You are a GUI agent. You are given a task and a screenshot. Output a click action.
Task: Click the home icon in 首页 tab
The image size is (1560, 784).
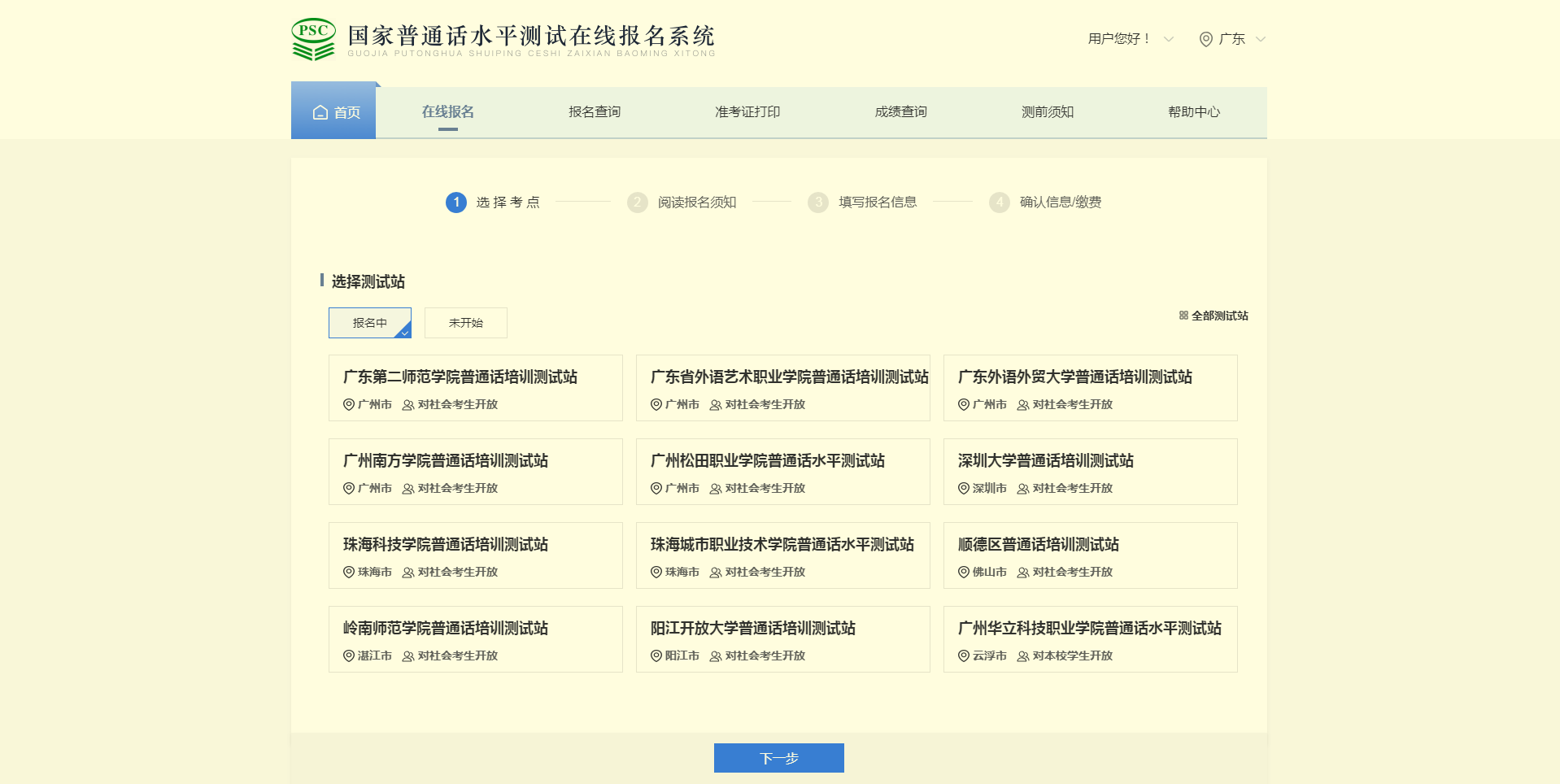[320, 112]
